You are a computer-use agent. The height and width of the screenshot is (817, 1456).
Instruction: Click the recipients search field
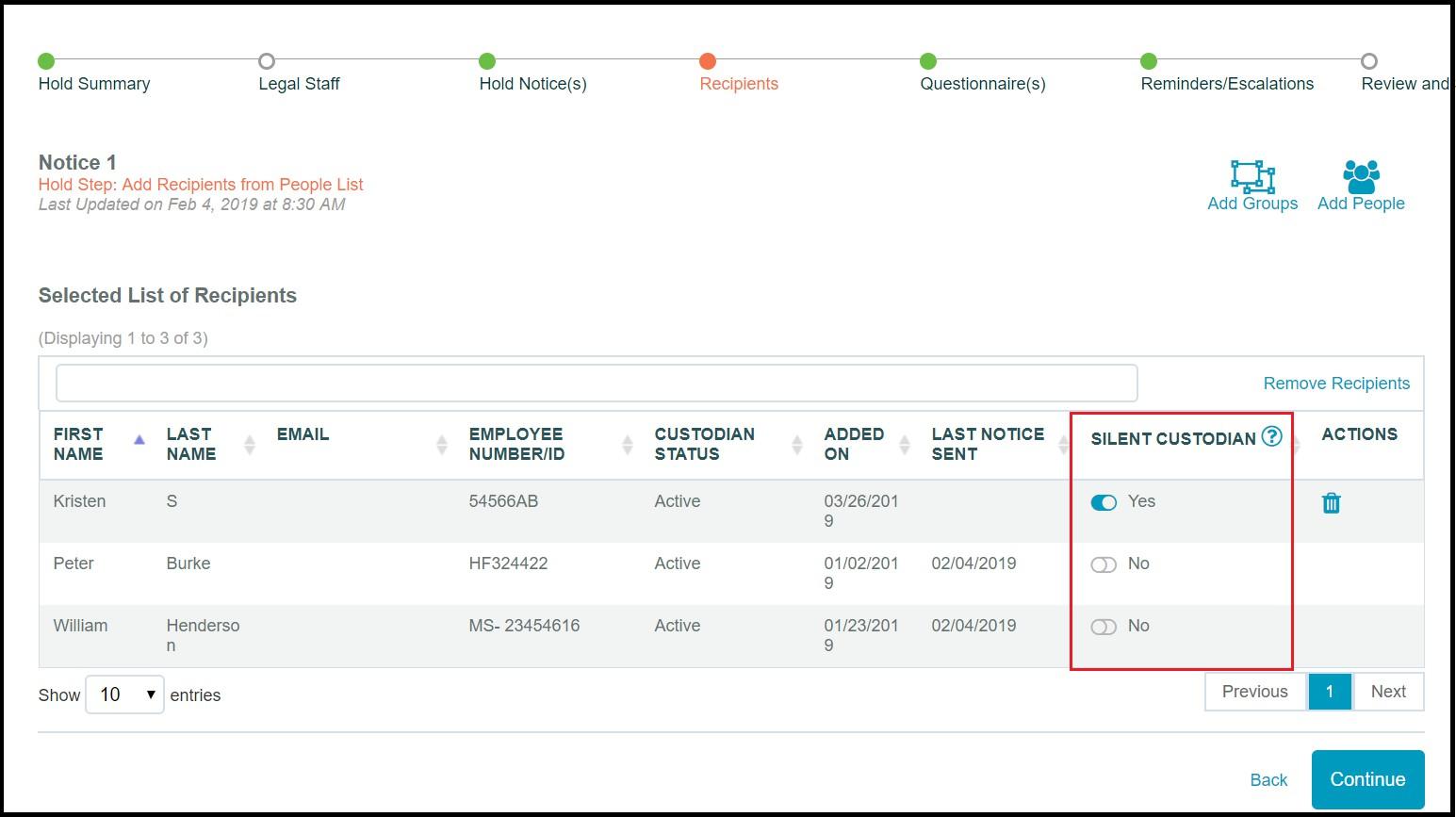tap(597, 384)
